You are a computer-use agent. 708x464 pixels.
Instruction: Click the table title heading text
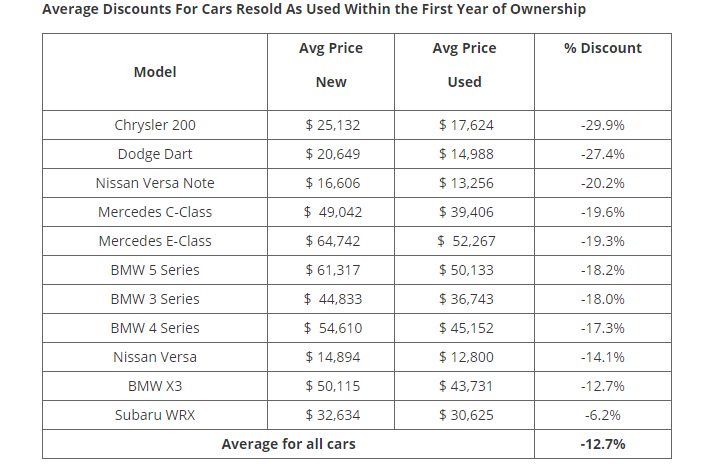pyautogui.click(x=314, y=10)
